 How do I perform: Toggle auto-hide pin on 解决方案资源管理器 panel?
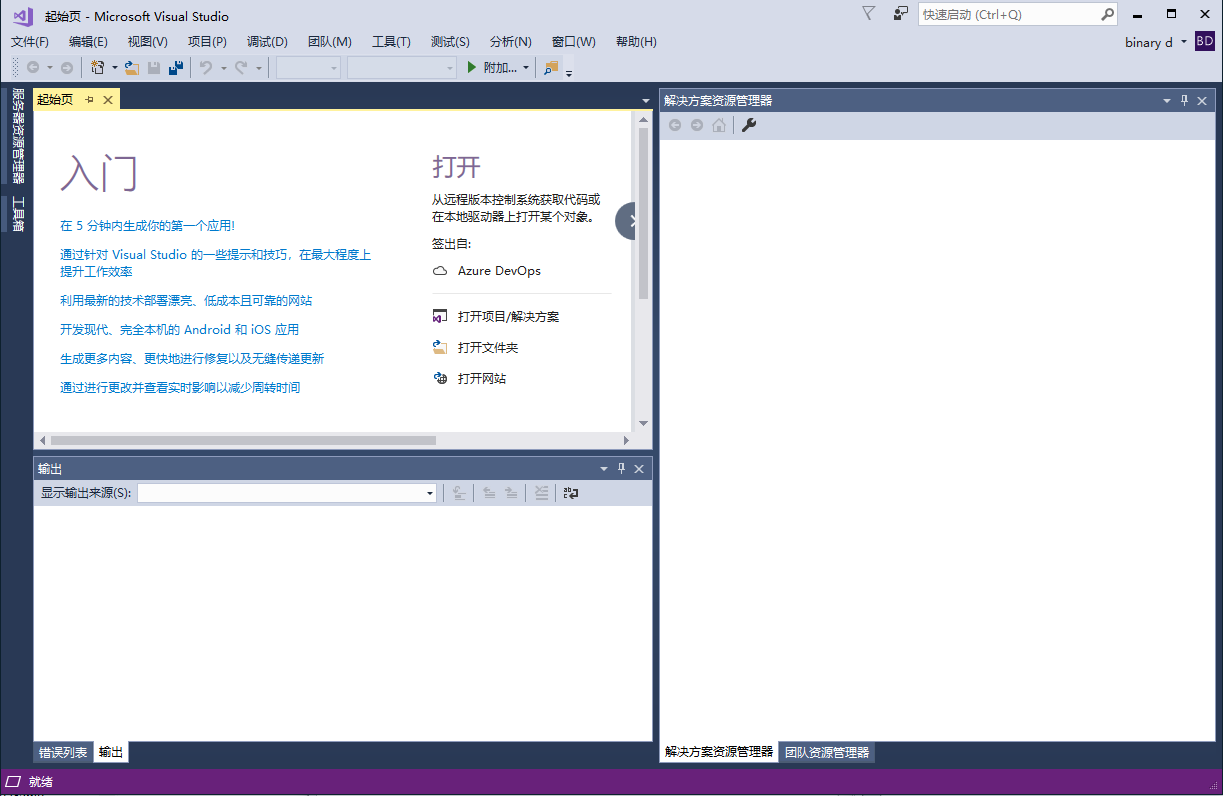1184,100
